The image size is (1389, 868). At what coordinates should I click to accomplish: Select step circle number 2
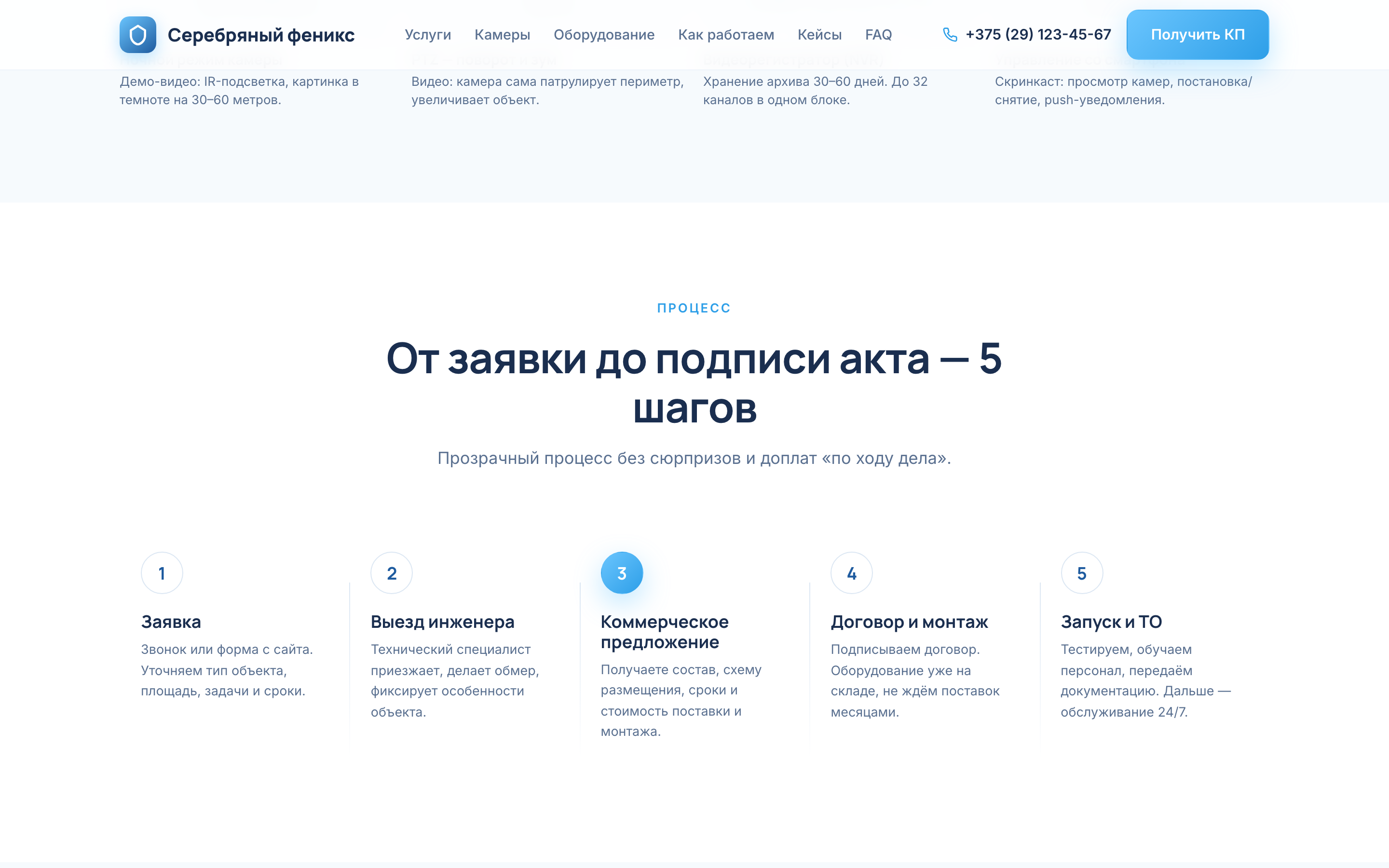392,573
